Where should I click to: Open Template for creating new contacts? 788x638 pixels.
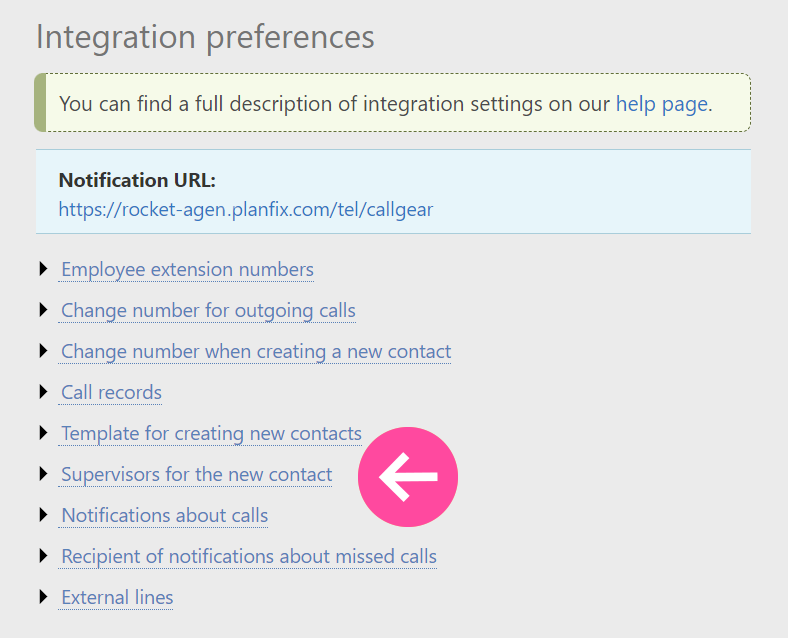coord(212,434)
